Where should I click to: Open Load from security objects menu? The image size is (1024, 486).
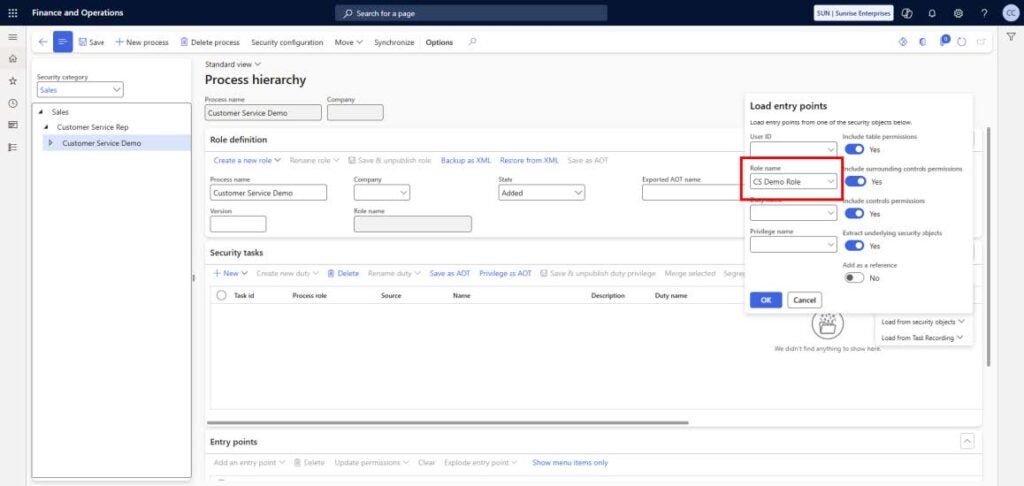pos(923,321)
